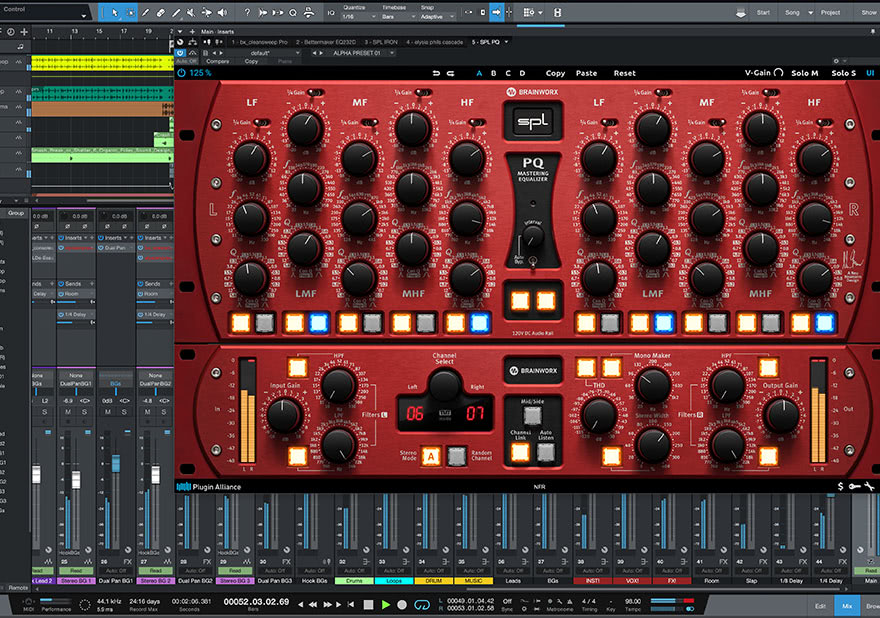Toggle the Random Channel button
The width and height of the screenshot is (880, 618).
click(x=457, y=456)
